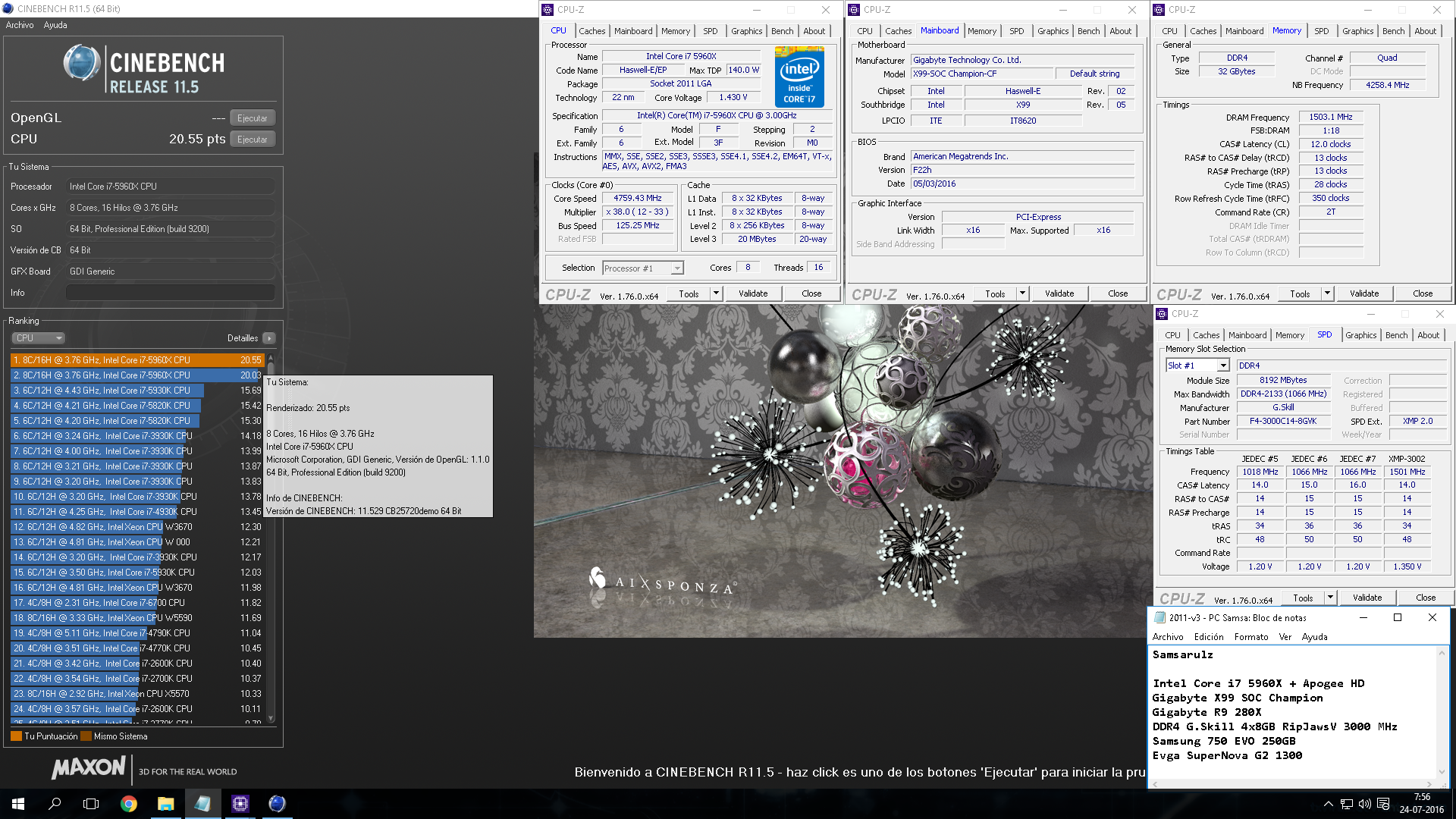The image size is (1456, 819).
Task: Open SPD tab in CPU-Z Memory window
Action: (1322, 31)
